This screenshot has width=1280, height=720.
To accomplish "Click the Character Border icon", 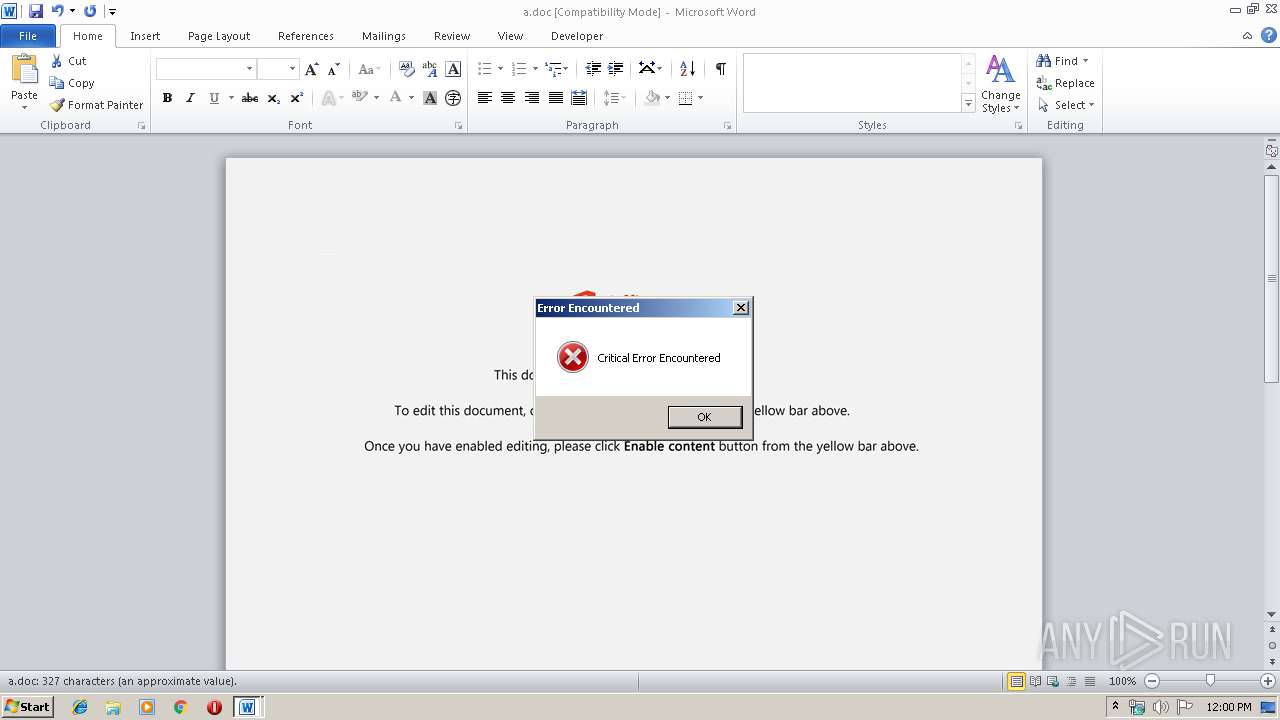I will pyautogui.click(x=453, y=69).
